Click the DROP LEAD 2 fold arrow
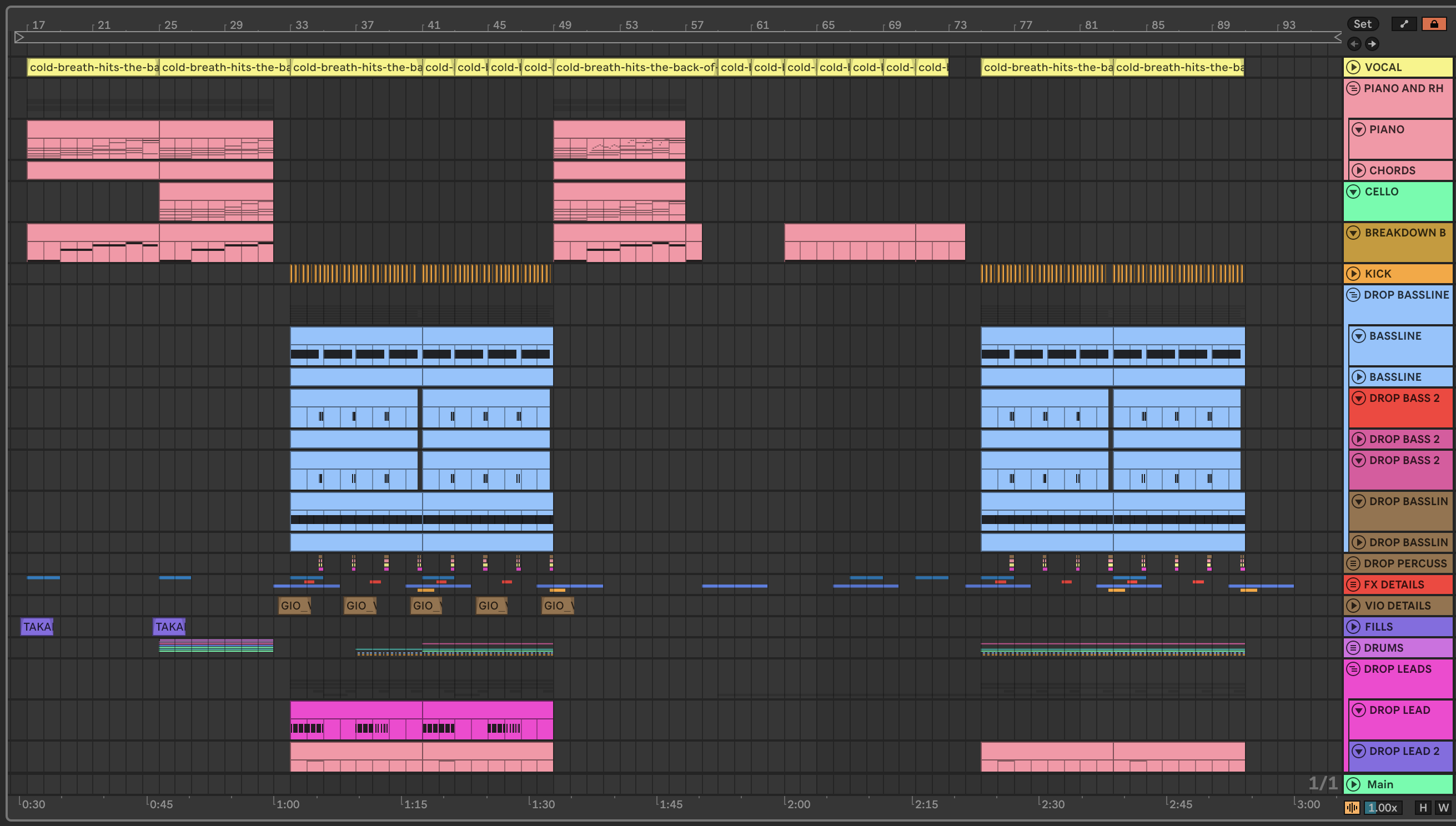 pos(1358,751)
